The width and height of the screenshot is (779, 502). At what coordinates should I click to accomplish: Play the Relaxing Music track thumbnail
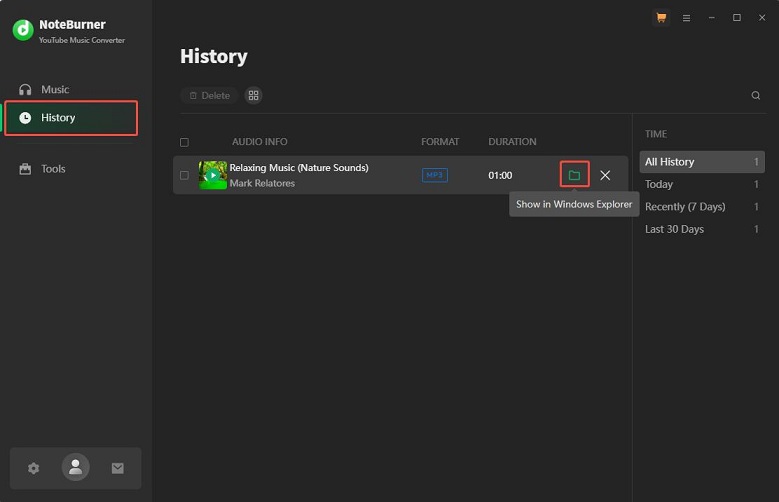point(213,175)
